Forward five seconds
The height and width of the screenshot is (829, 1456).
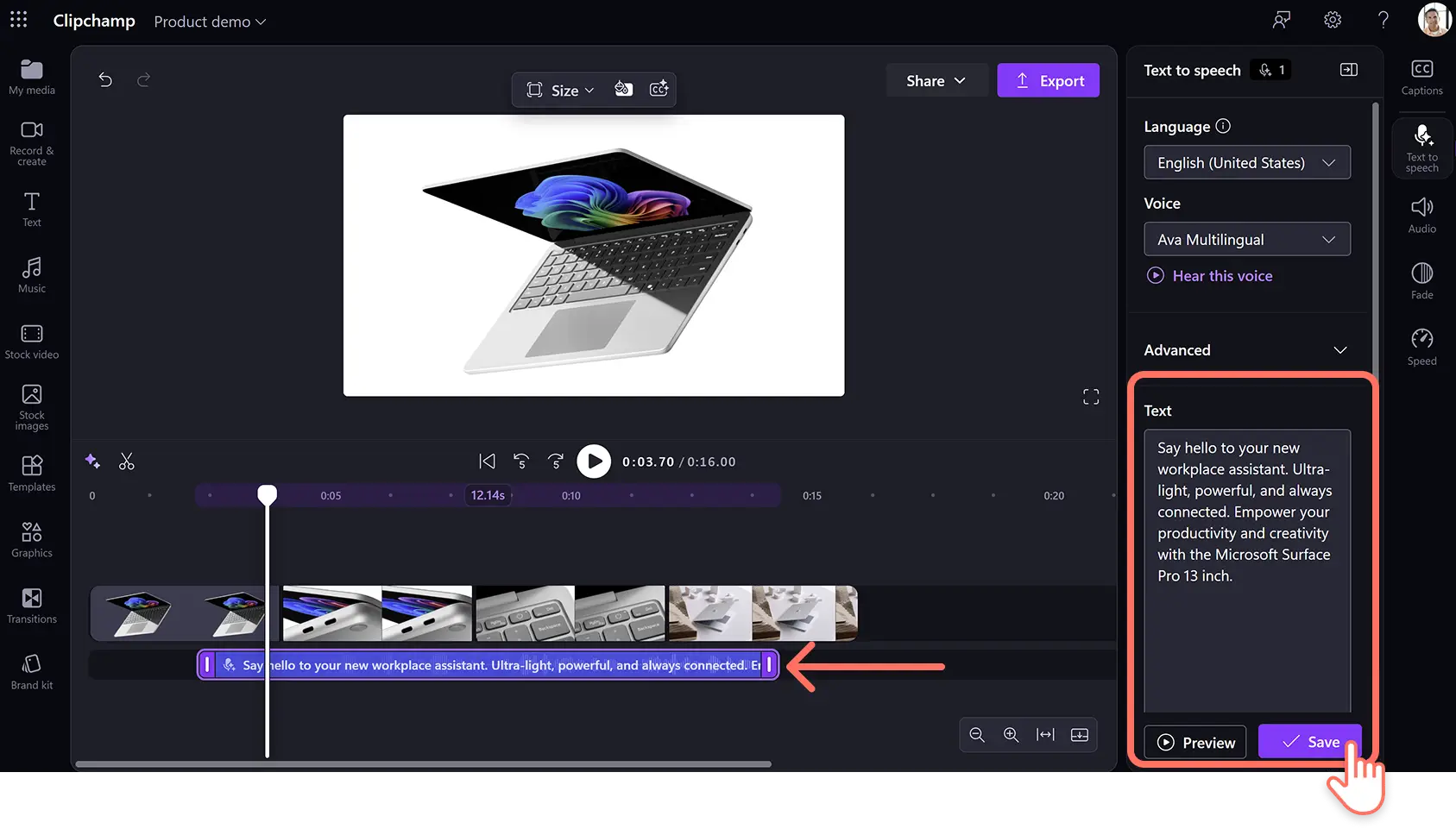tap(556, 462)
